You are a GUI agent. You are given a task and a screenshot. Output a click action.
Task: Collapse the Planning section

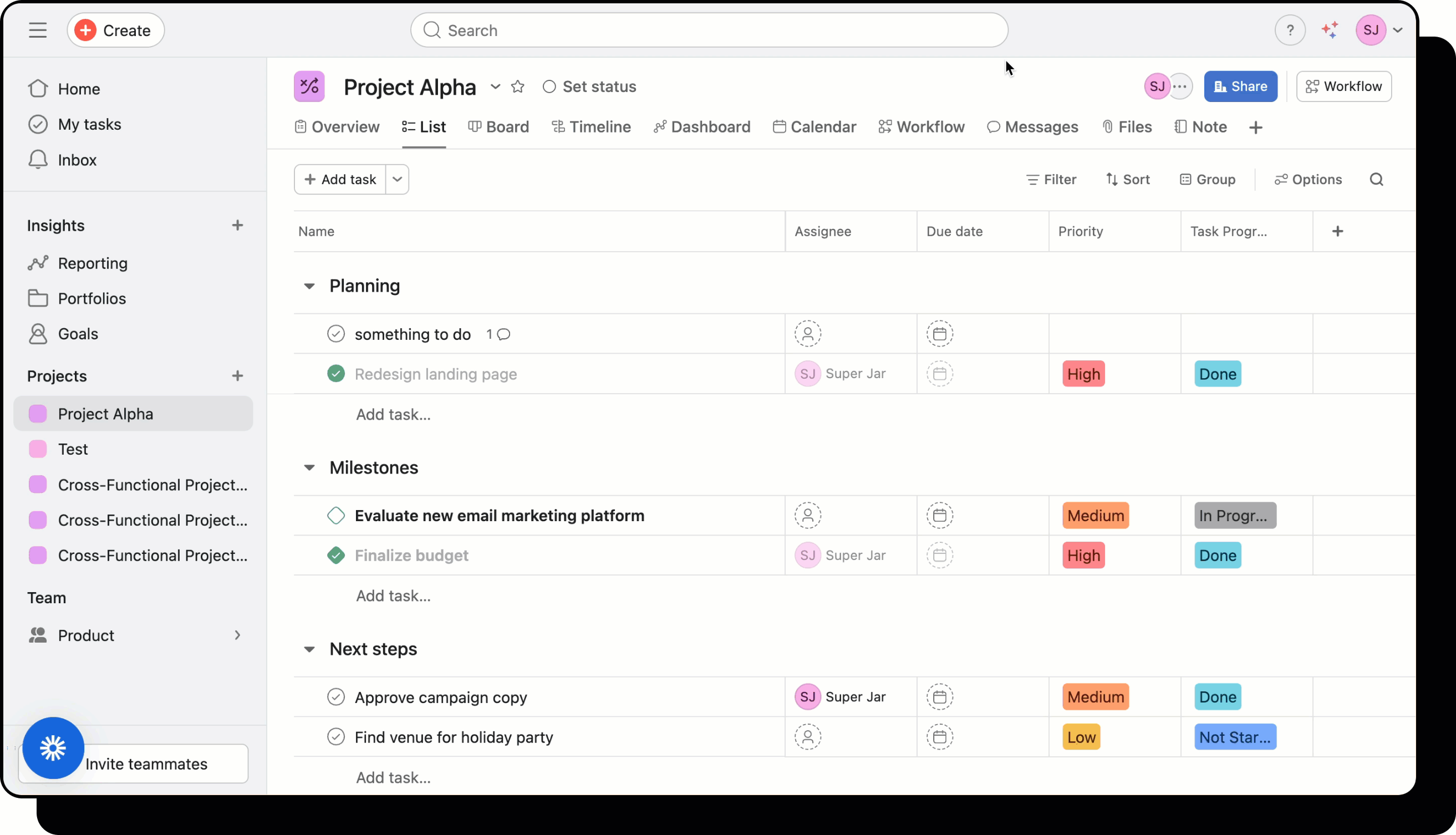pyautogui.click(x=310, y=286)
